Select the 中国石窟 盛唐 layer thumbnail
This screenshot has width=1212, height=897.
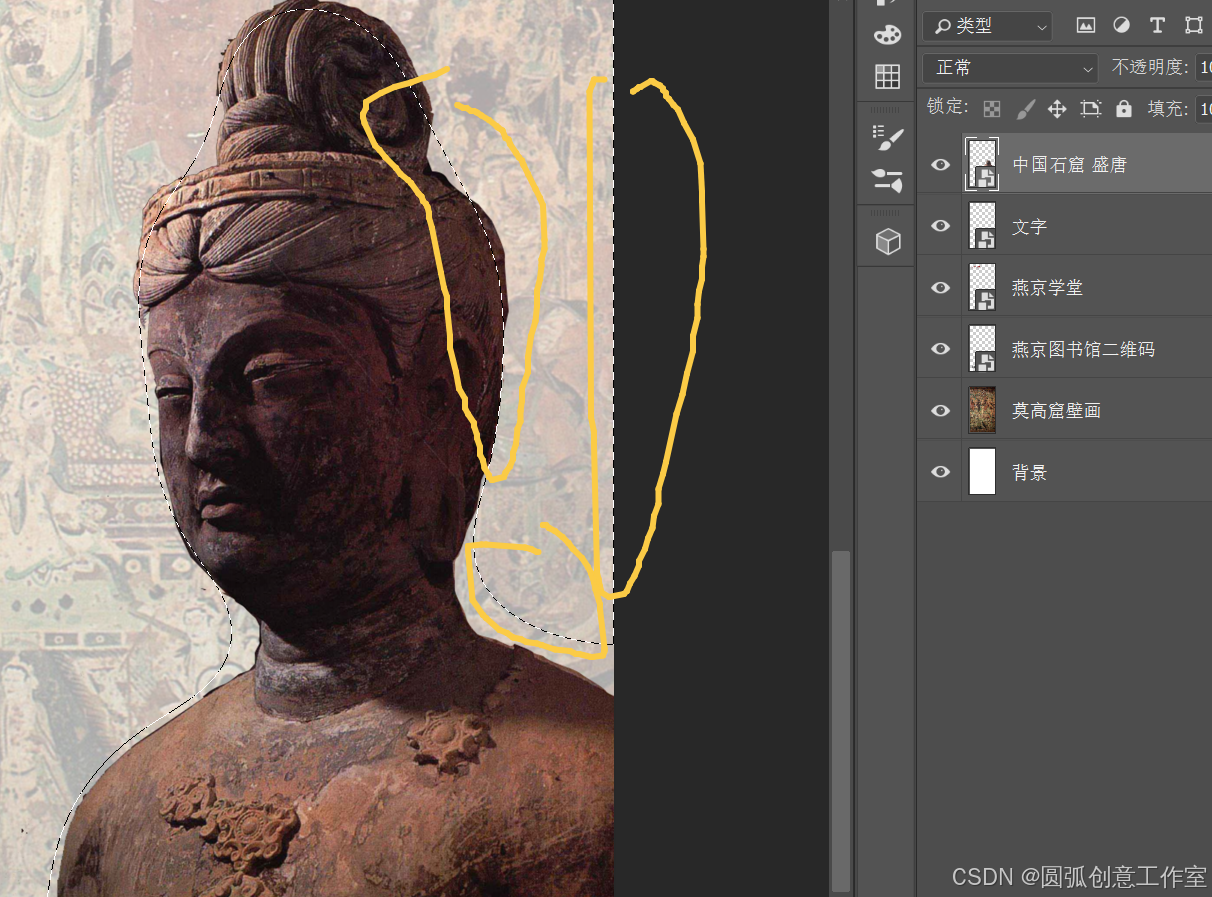point(982,164)
